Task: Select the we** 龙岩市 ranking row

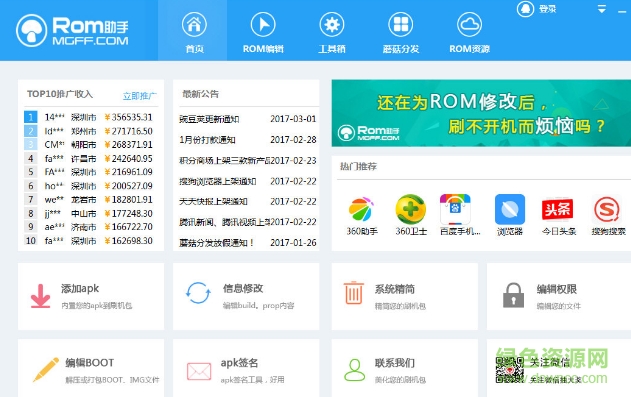Action: click(89, 200)
